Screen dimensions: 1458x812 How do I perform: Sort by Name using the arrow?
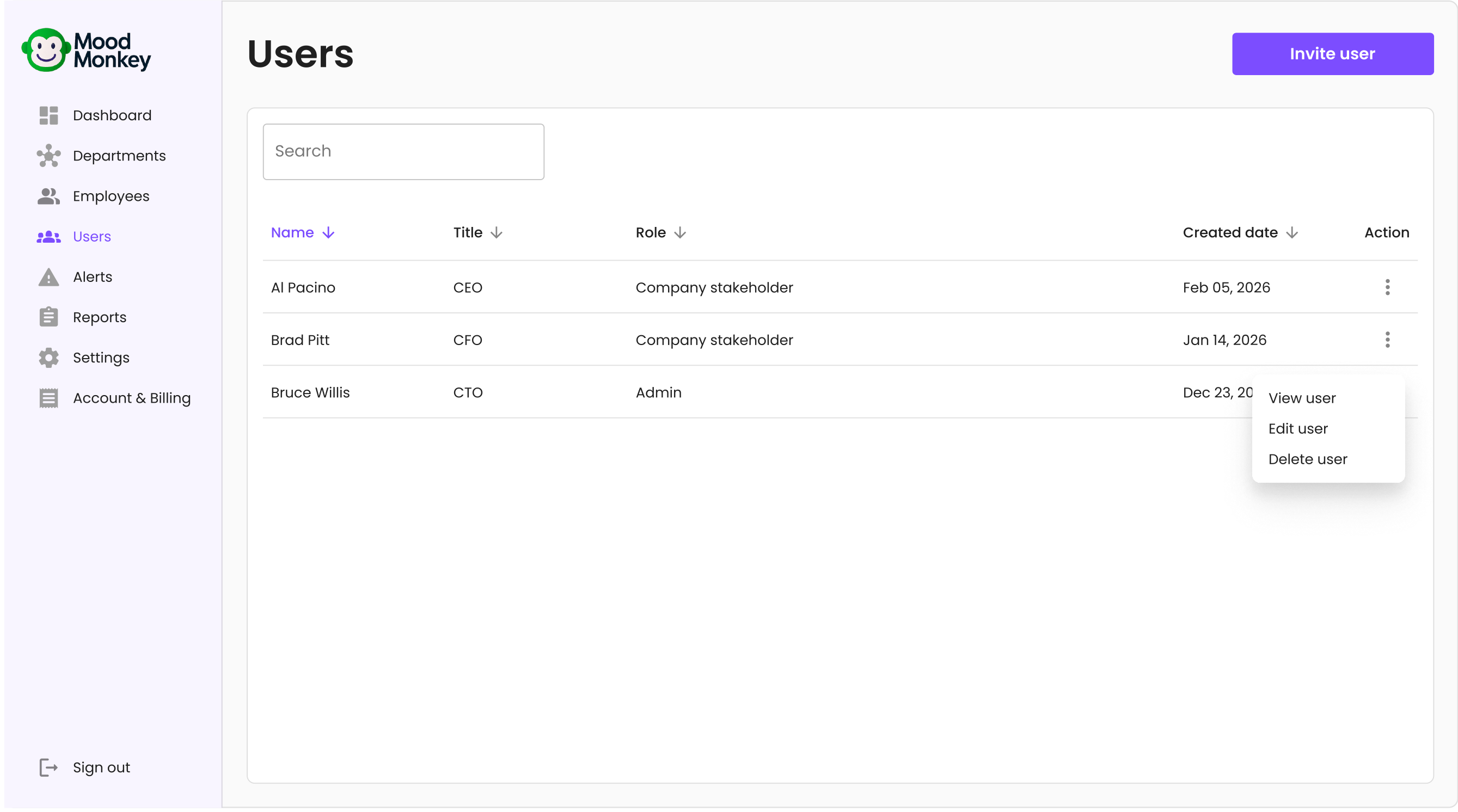click(x=328, y=233)
